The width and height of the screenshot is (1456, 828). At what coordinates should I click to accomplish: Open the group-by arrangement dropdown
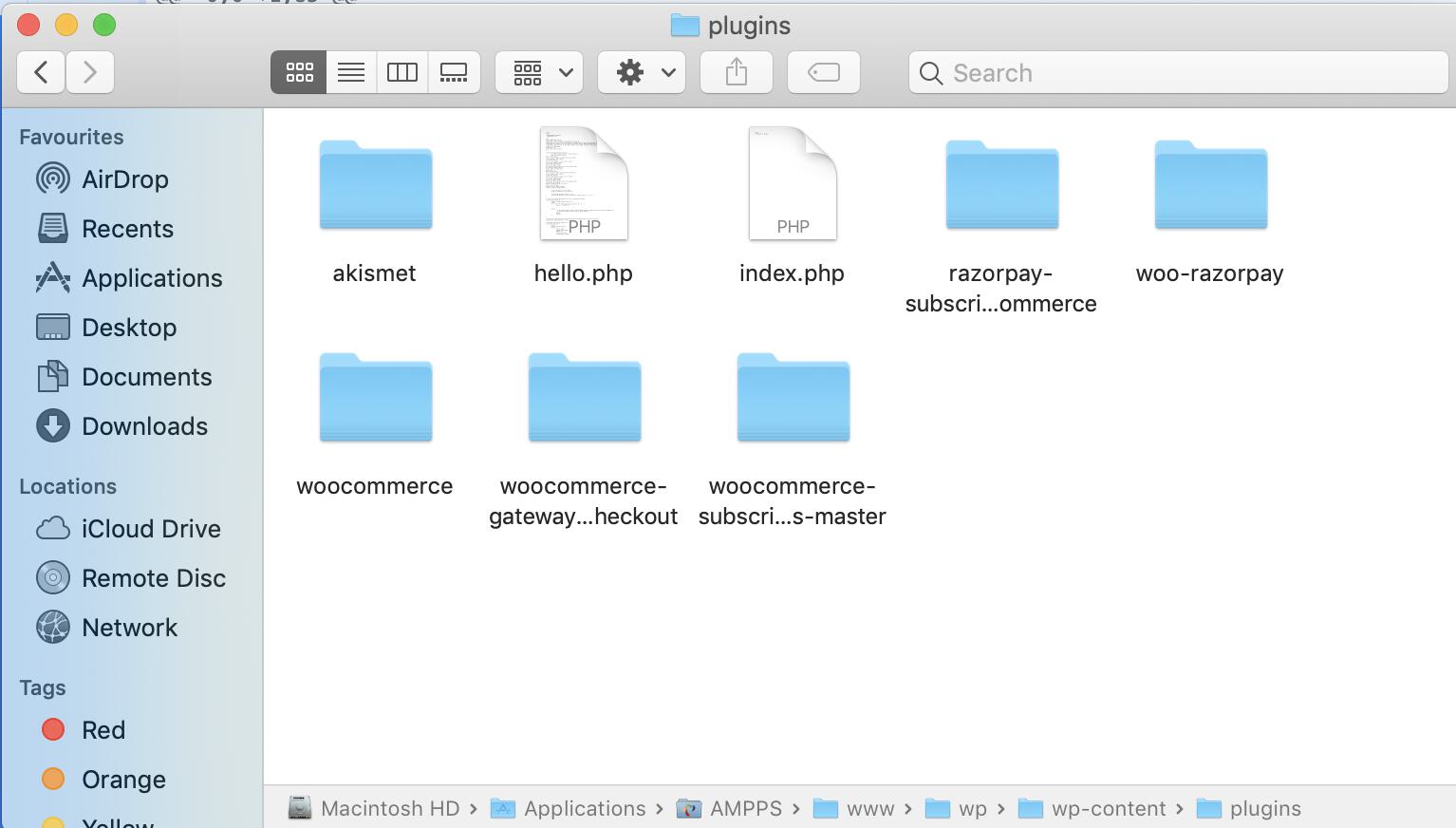539,72
